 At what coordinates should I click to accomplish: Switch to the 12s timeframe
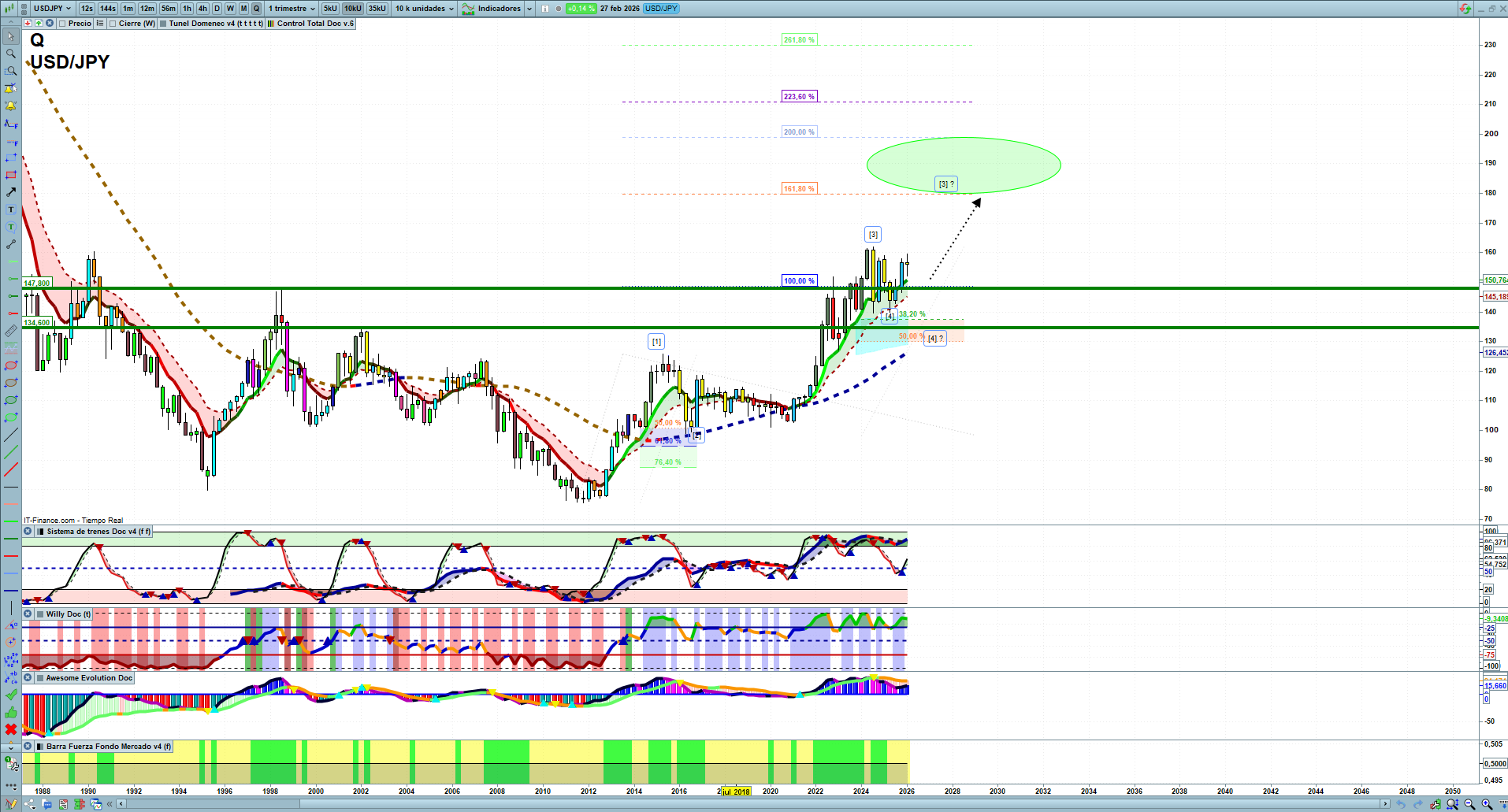tap(87, 9)
